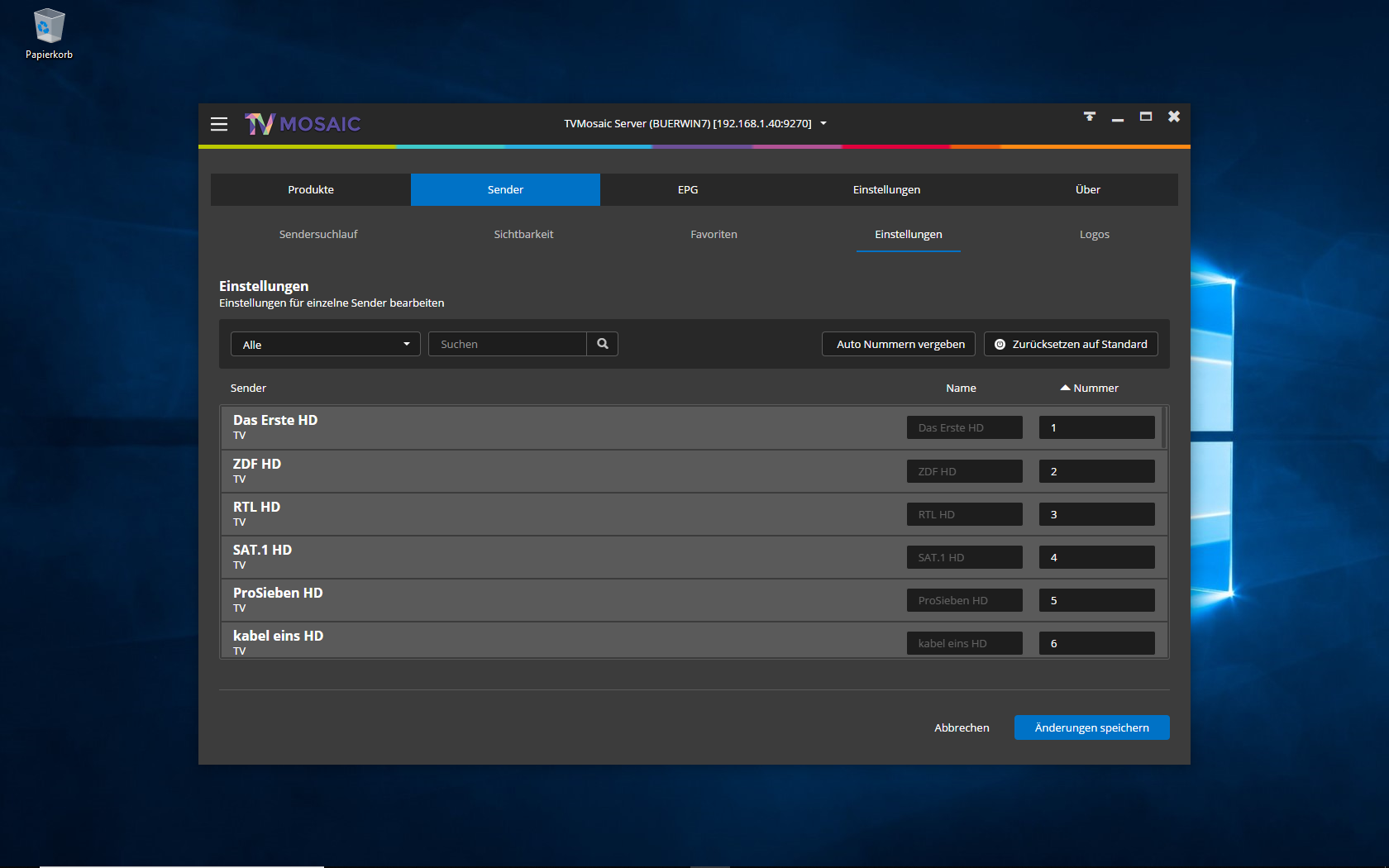This screenshot has height=868, width=1389.
Task: Sort by the Nummer column
Action: pos(1089,388)
